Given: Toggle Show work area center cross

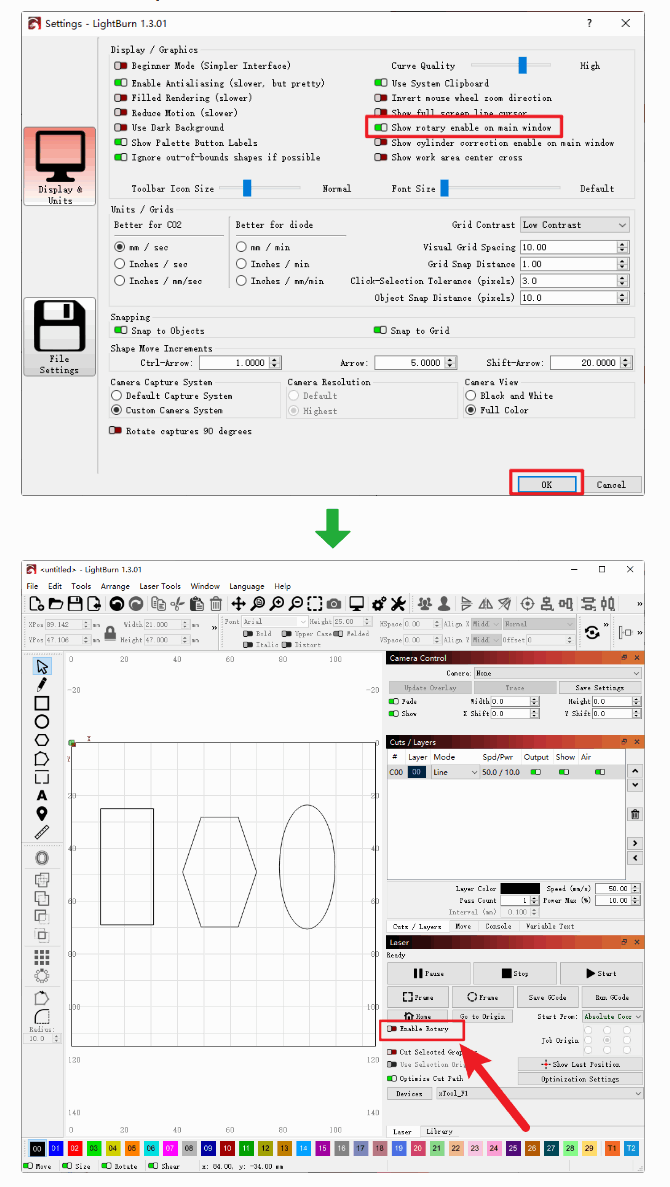Looking at the screenshot, I should 381,157.
